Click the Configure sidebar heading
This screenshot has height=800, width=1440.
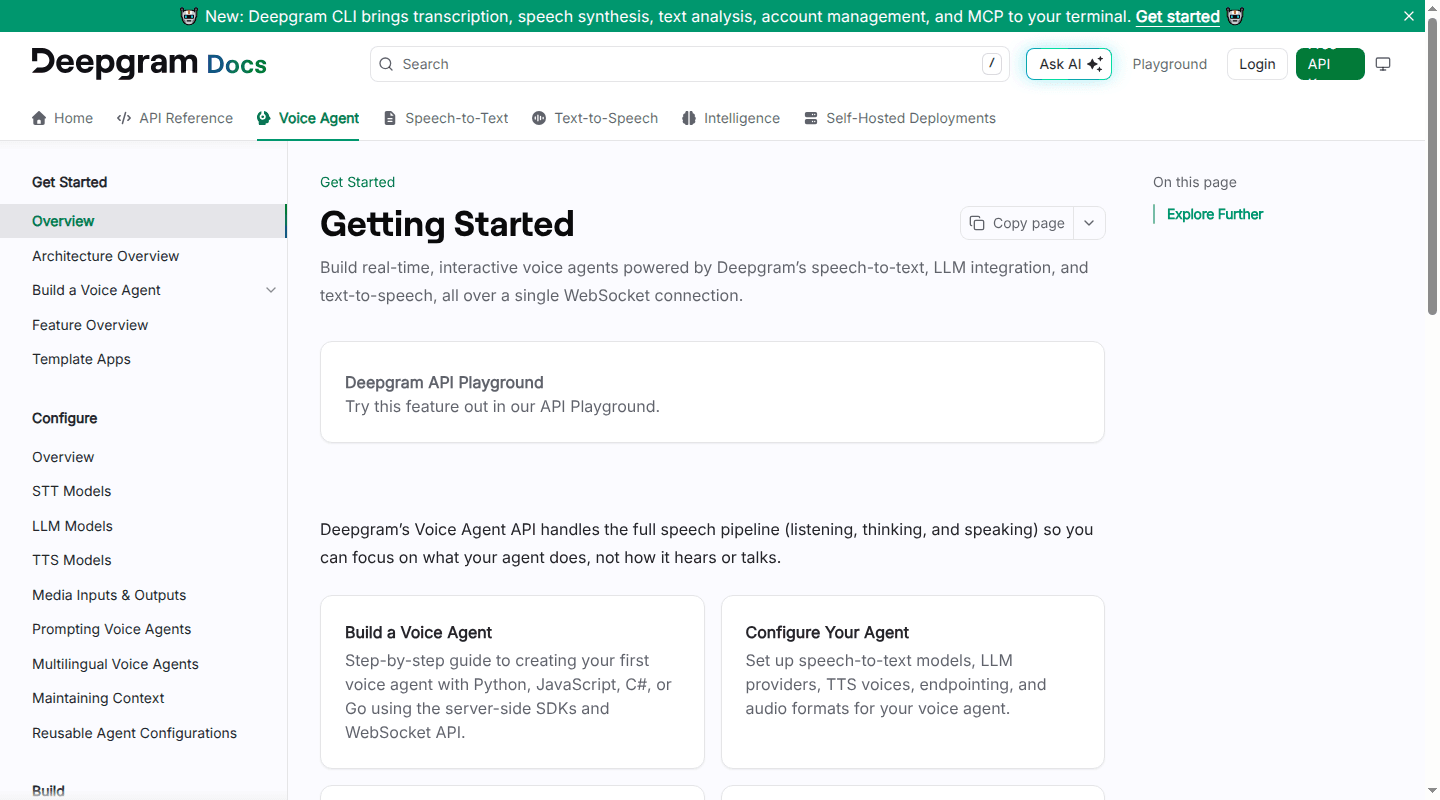pyautogui.click(x=64, y=418)
